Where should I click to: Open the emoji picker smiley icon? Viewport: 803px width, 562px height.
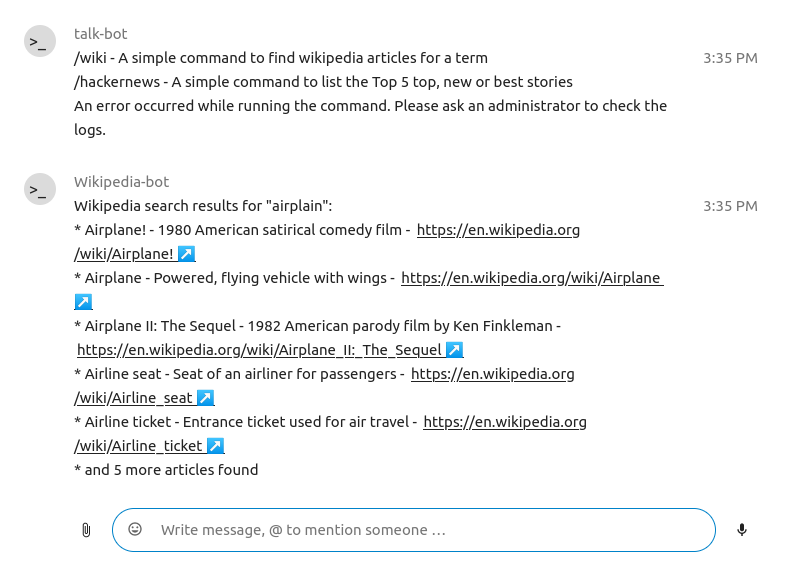click(135, 529)
